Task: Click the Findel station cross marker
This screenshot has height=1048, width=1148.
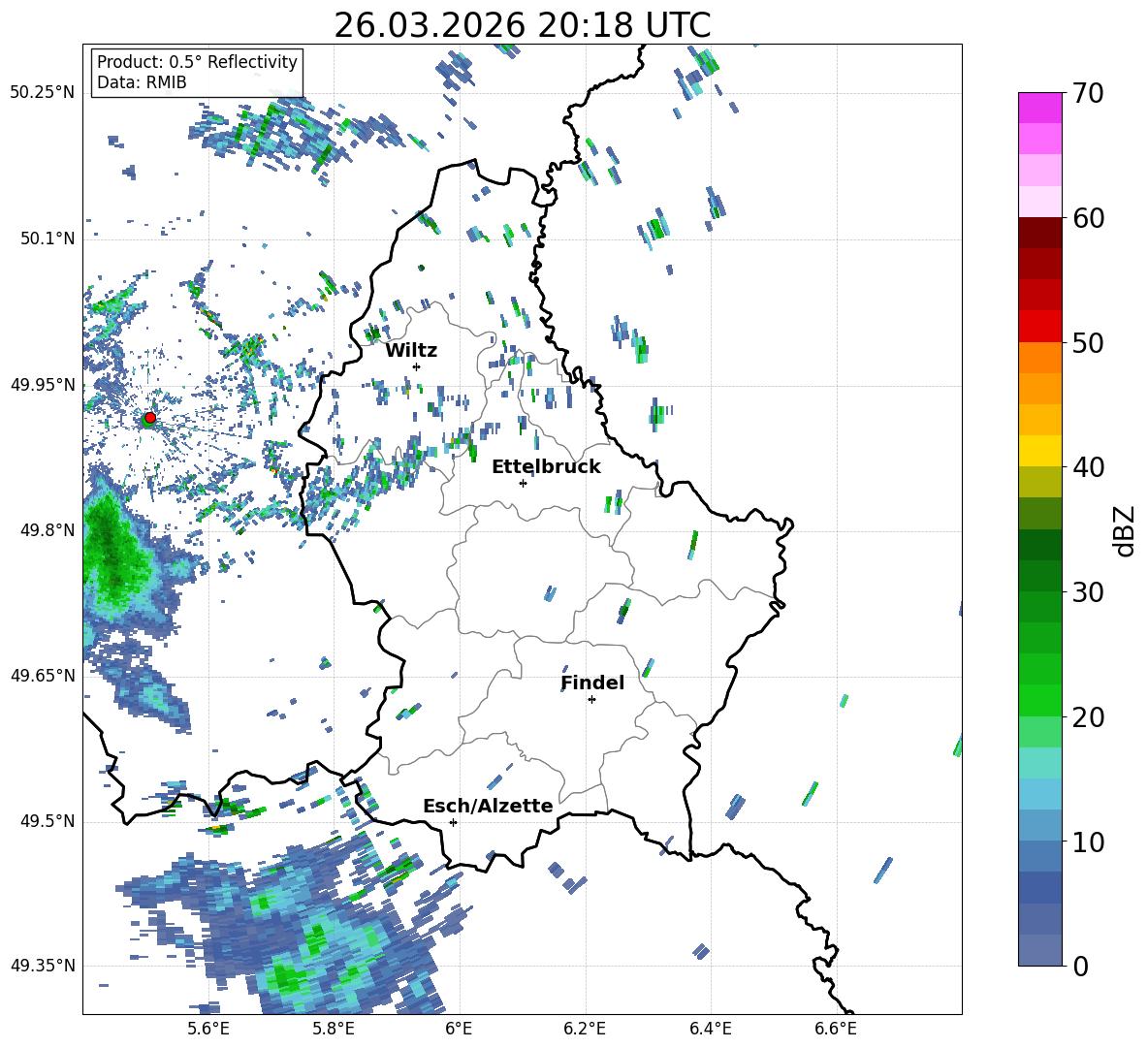Action: 591,700
